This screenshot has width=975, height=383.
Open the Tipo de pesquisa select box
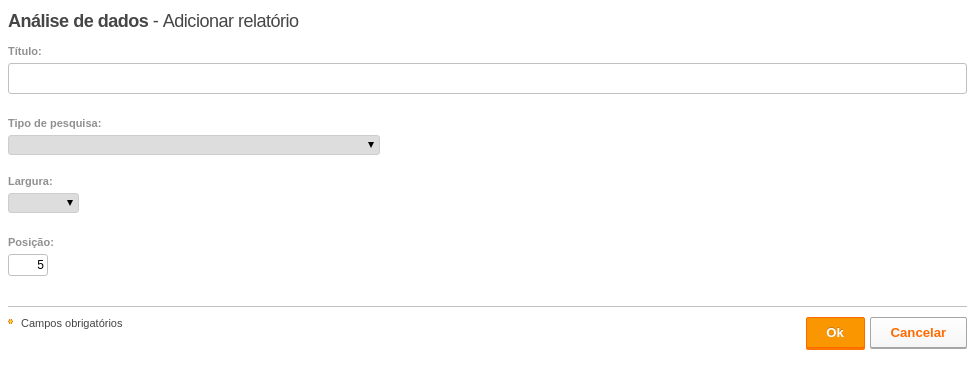click(194, 145)
